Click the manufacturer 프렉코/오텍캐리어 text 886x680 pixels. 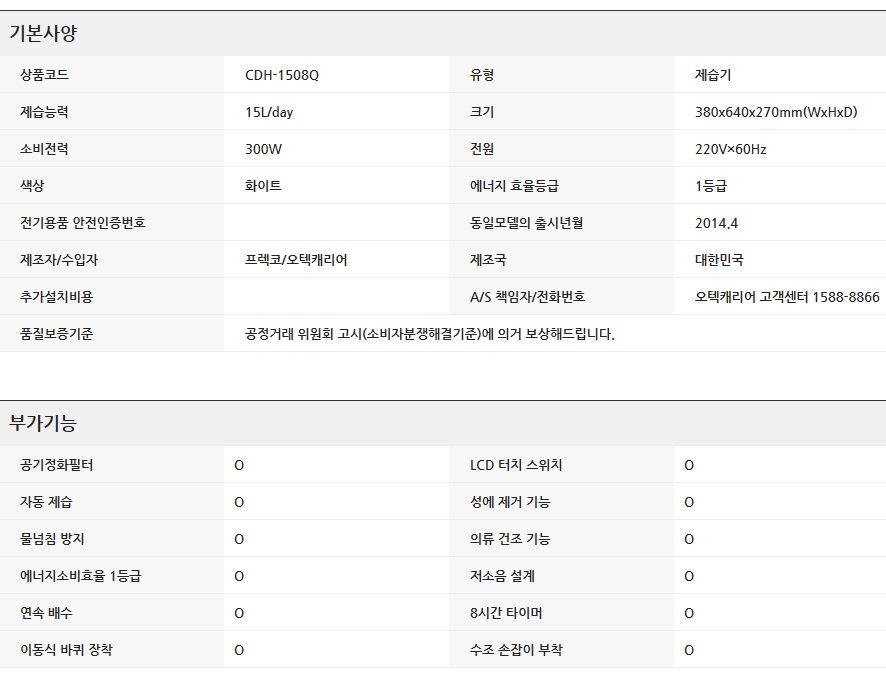[296, 260]
